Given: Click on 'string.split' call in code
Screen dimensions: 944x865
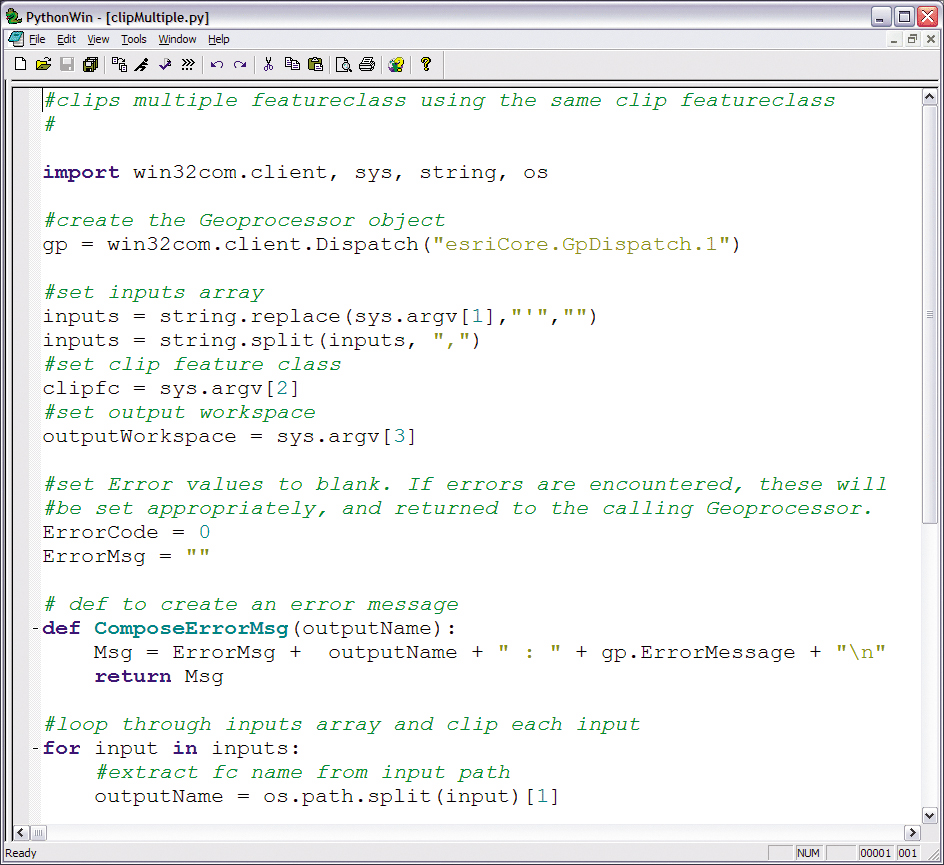Looking at the screenshot, I should [x=237, y=341].
